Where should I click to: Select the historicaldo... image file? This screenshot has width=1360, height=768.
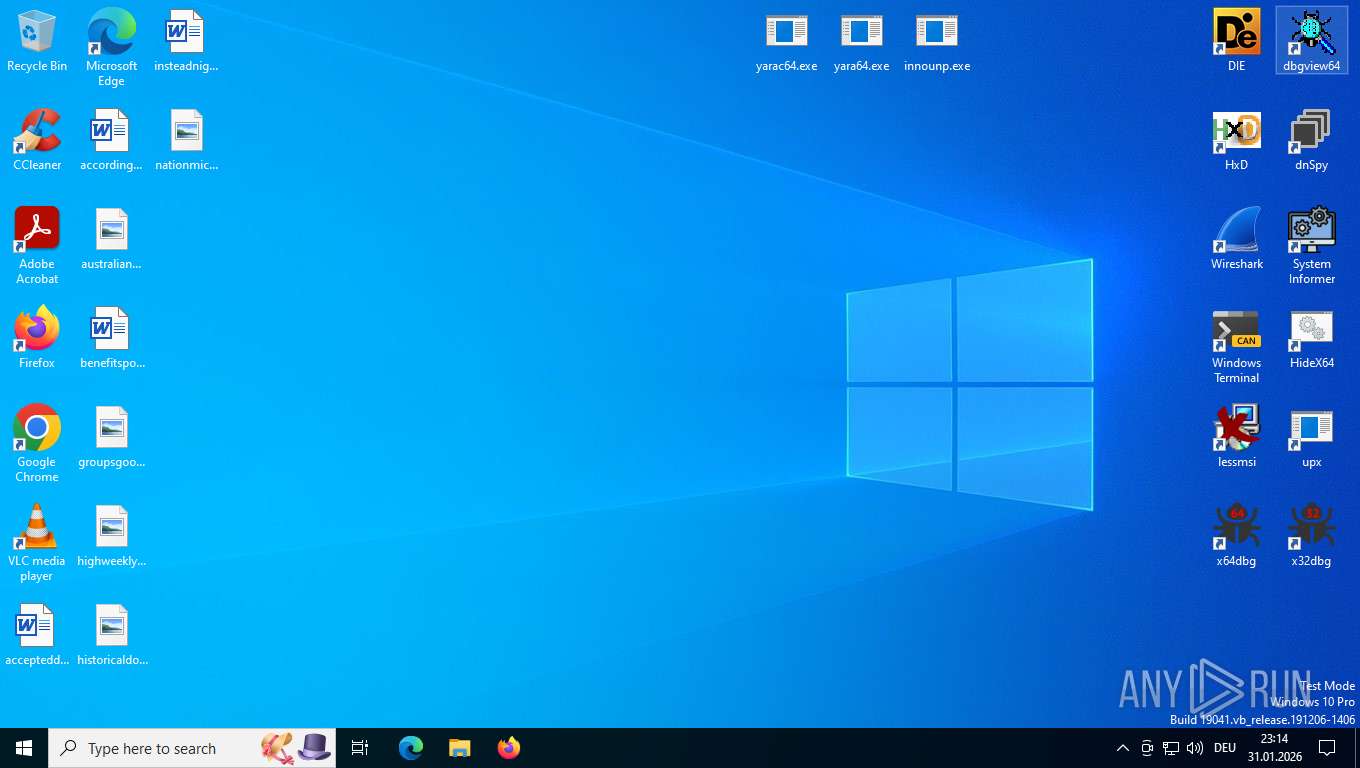point(111,635)
